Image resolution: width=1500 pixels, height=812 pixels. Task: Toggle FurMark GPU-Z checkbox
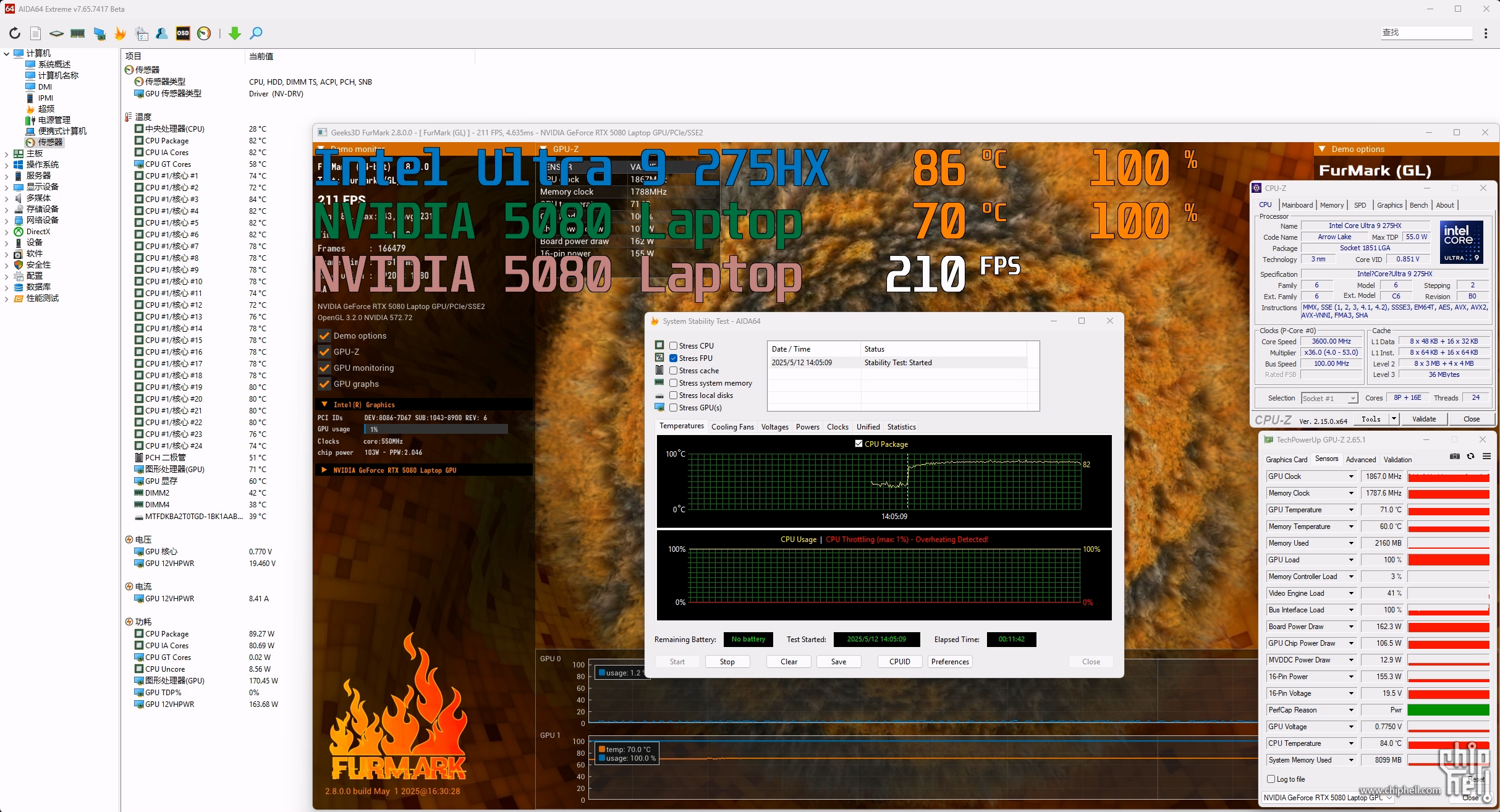pyautogui.click(x=324, y=352)
